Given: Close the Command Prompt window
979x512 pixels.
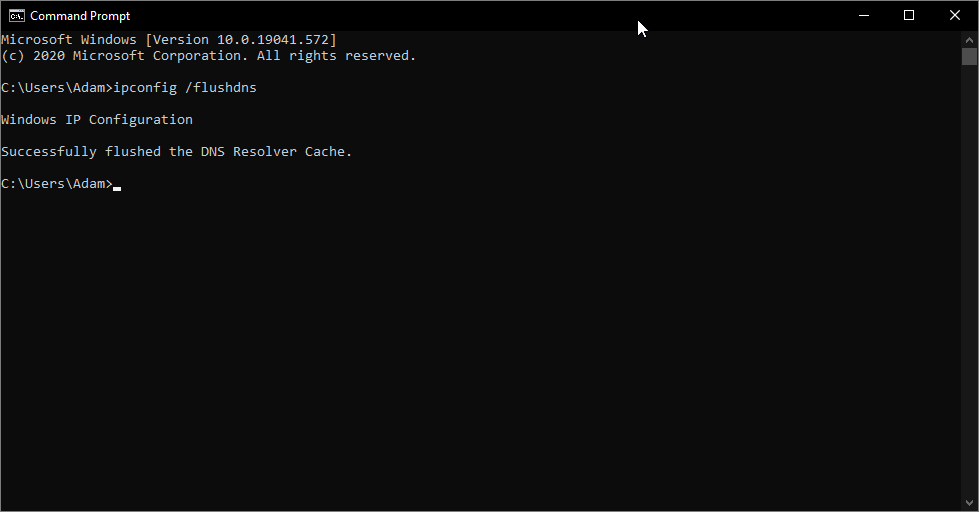Looking at the screenshot, I should pyautogui.click(x=955, y=16).
